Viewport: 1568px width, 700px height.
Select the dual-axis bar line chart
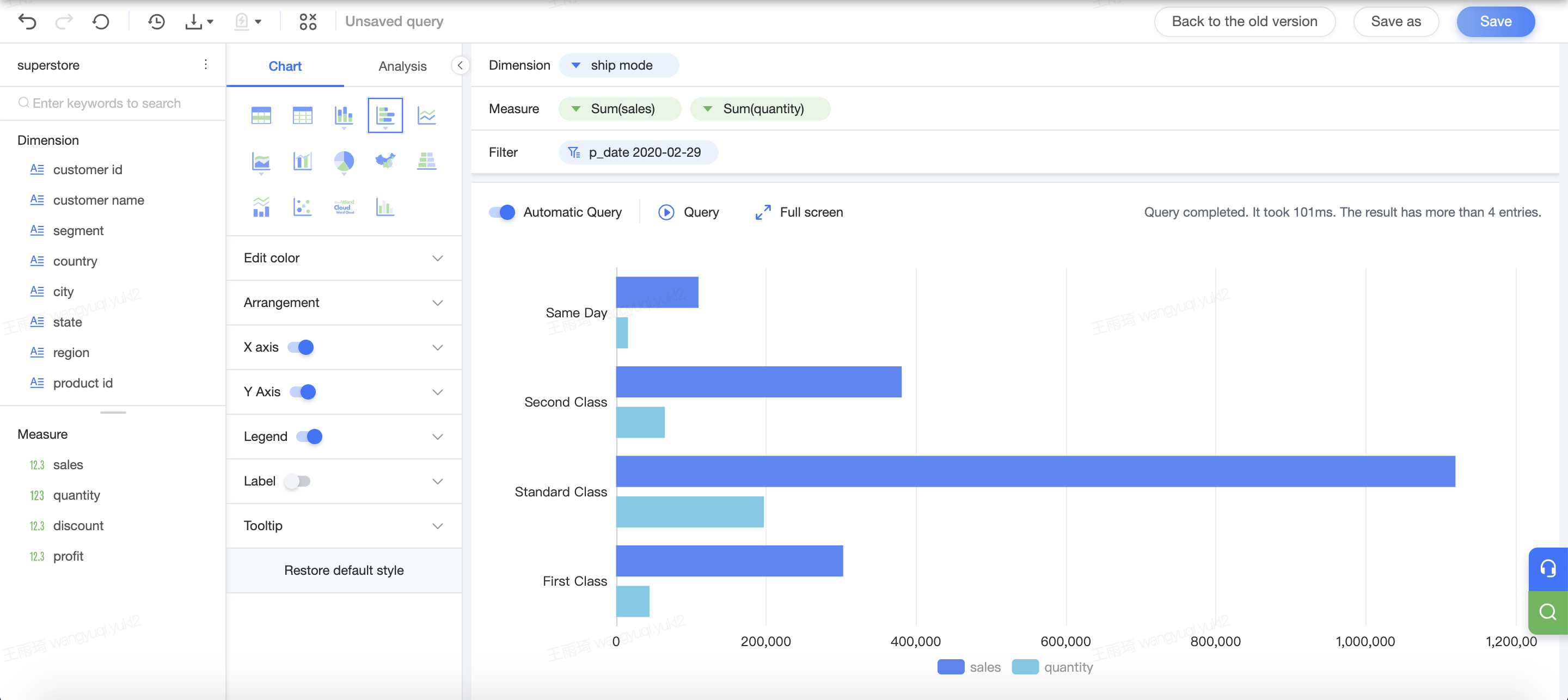point(303,161)
